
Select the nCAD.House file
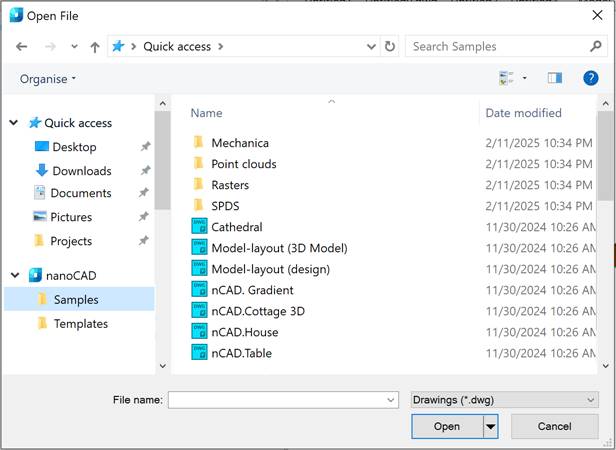pos(245,332)
